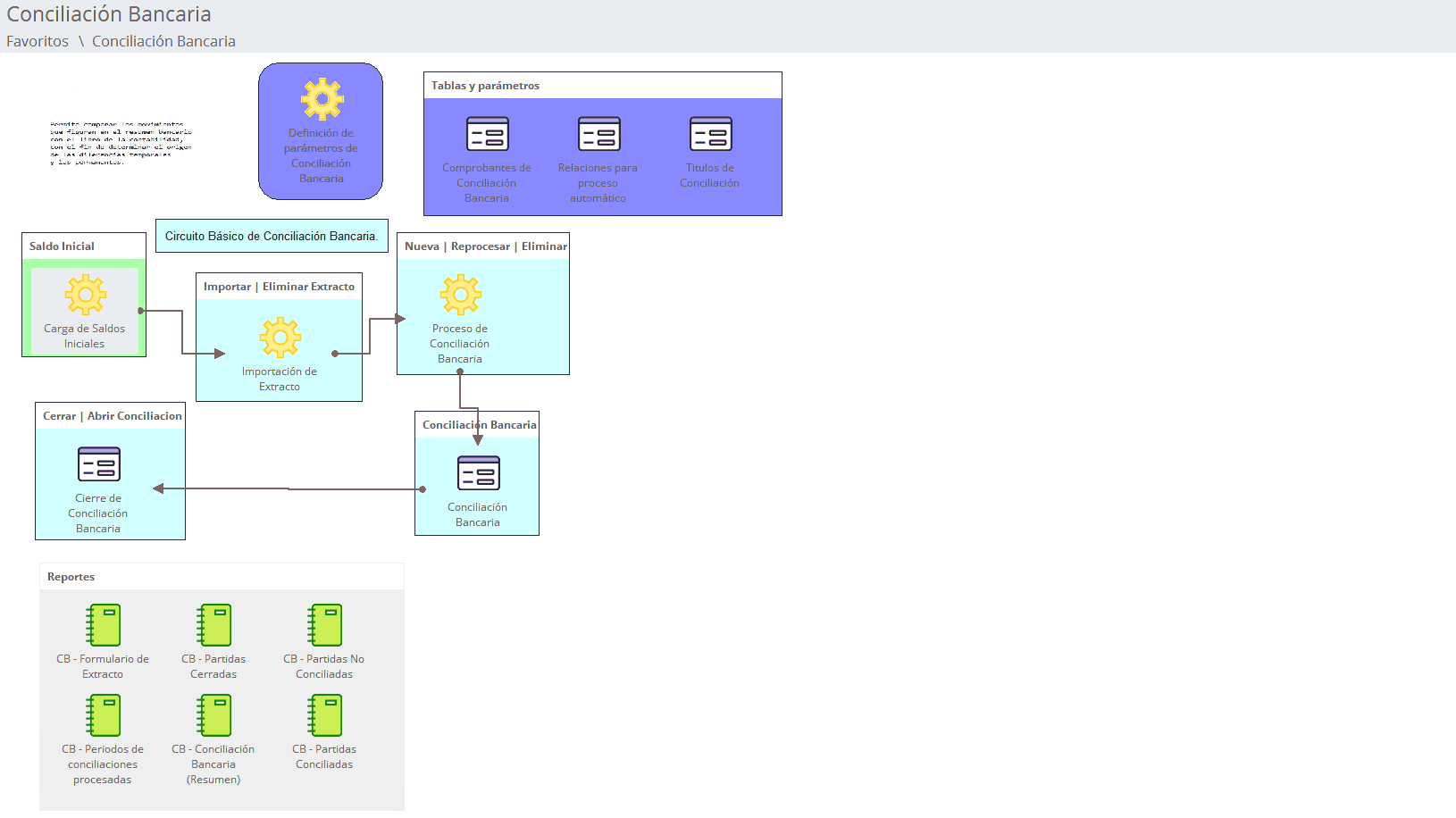
Task: Open Definición de parámetros de Conciliación Bancaria gear
Action: click(x=322, y=99)
